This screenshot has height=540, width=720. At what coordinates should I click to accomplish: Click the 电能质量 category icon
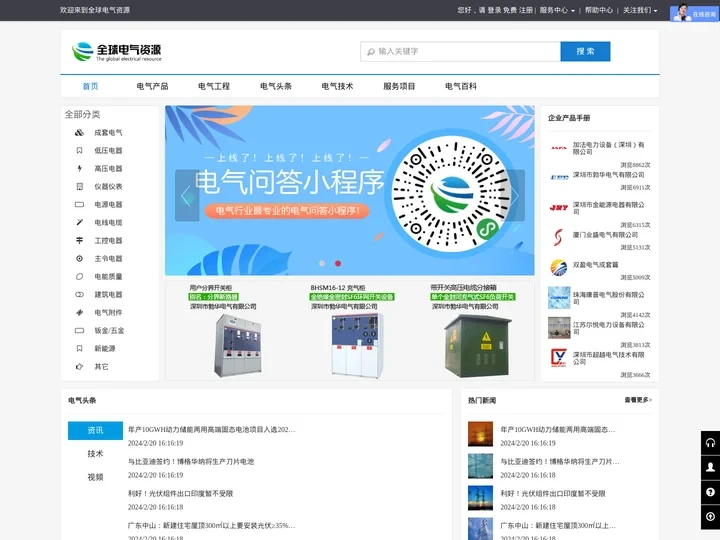[x=79, y=276]
